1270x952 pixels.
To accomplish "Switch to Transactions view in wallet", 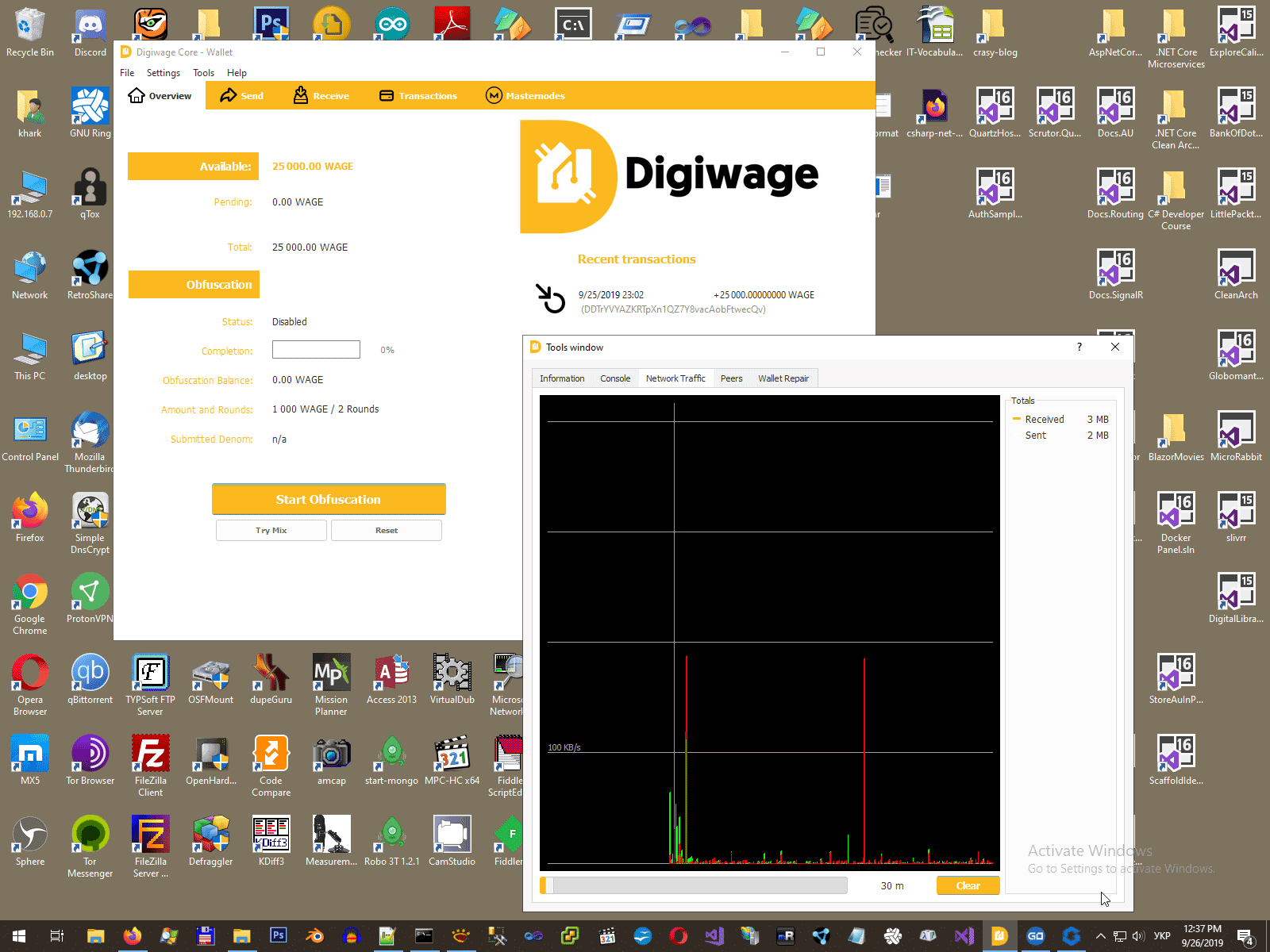I will [x=418, y=96].
